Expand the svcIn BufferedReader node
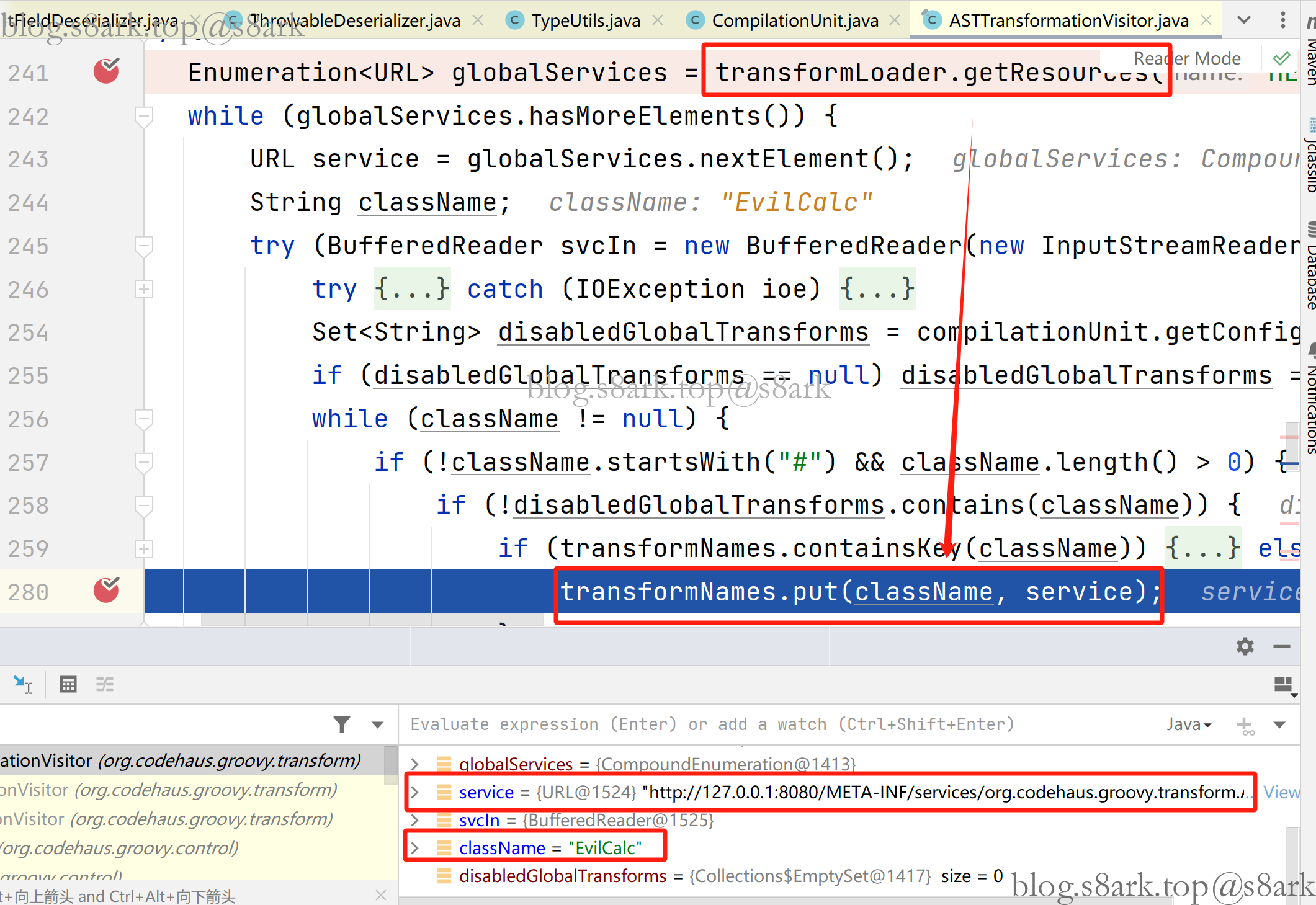The width and height of the screenshot is (1316, 905). pyautogui.click(x=414, y=820)
